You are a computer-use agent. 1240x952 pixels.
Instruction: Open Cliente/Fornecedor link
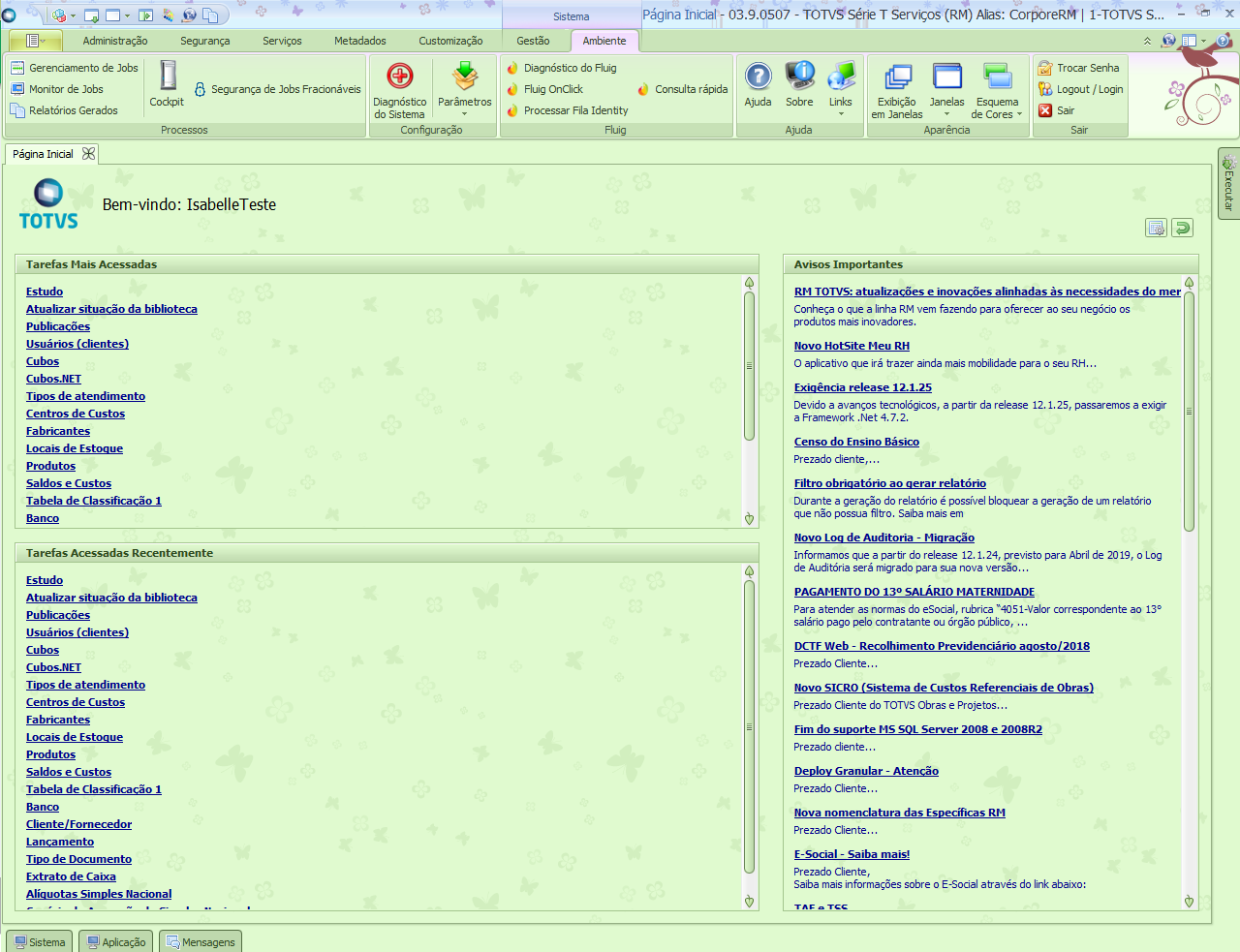(x=79, y=824)
